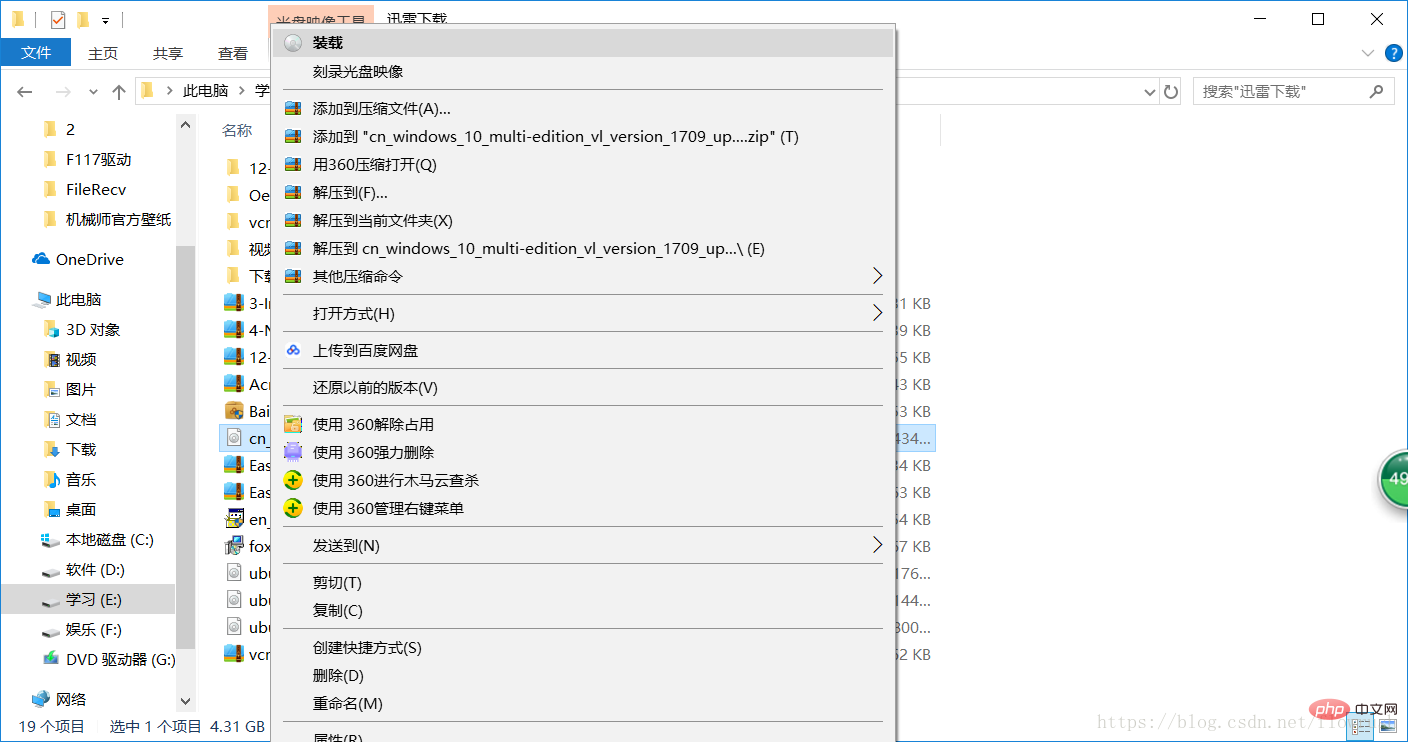Image resolution: width=1408 pixels, height=742 pixels.
Task: Switch to the 查看 ribbon tab
Action: click(233, 52)
